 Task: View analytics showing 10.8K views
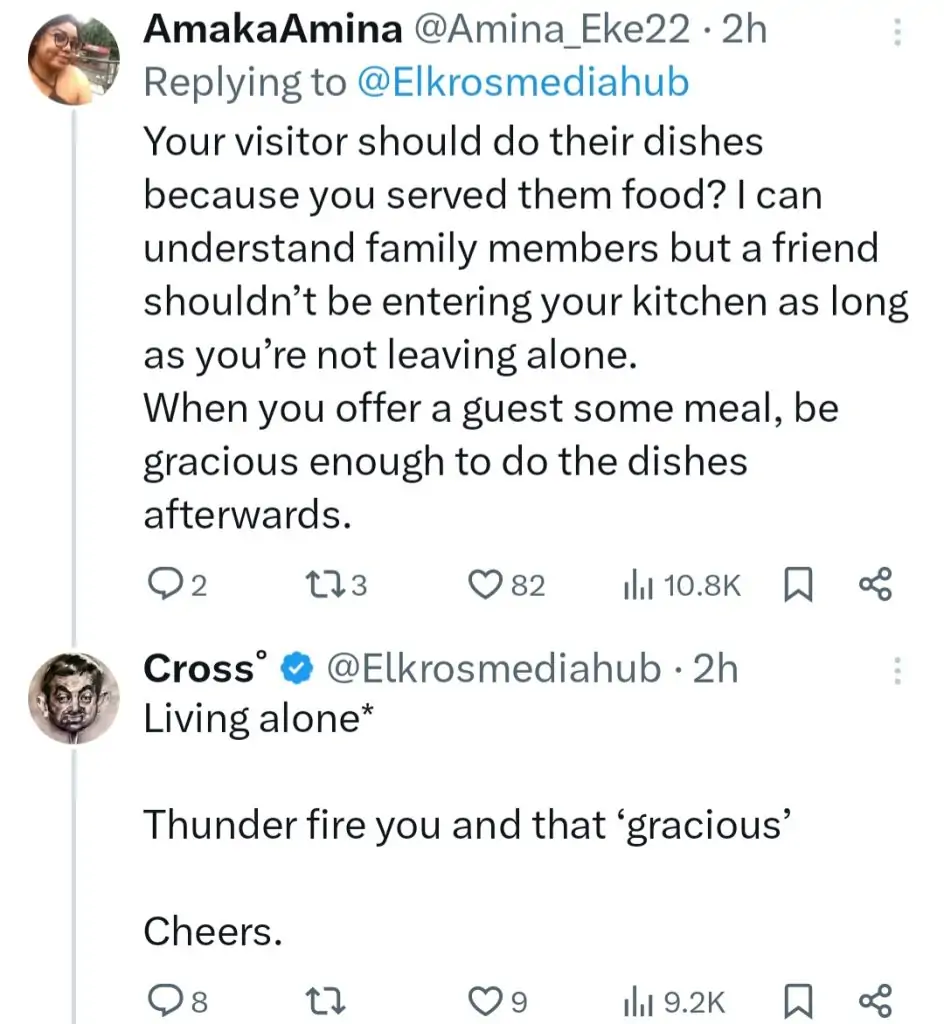point(636,585)
